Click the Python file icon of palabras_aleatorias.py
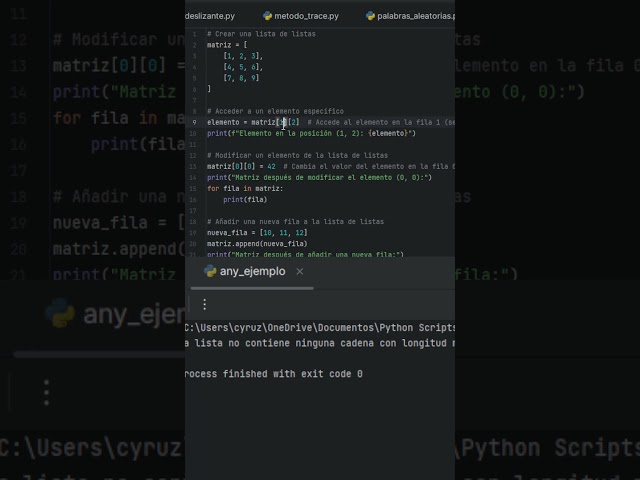 coord(370,16)
